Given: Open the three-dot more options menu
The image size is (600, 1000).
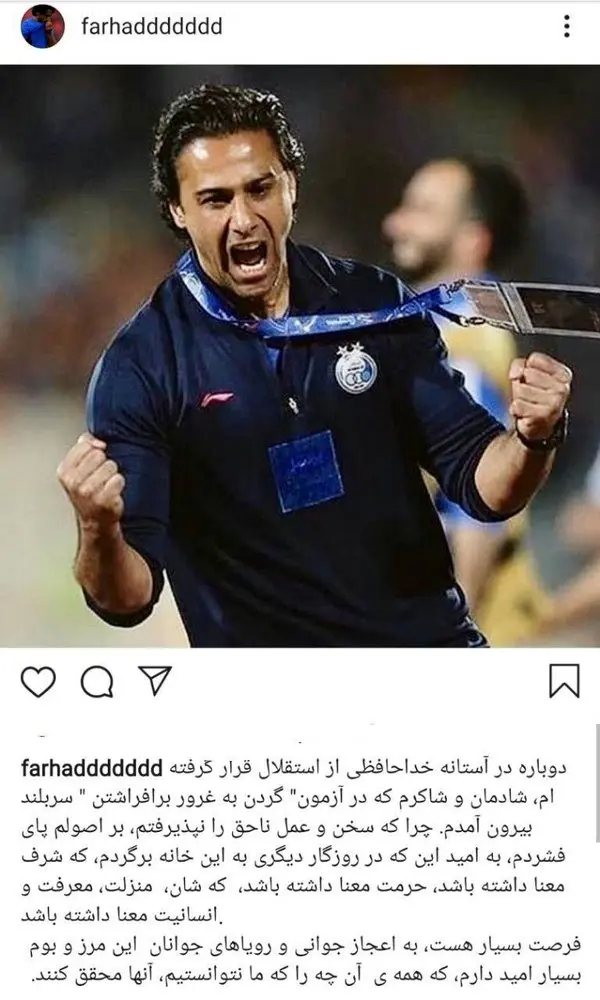Looking at the screenshot, I should (566, 26).
